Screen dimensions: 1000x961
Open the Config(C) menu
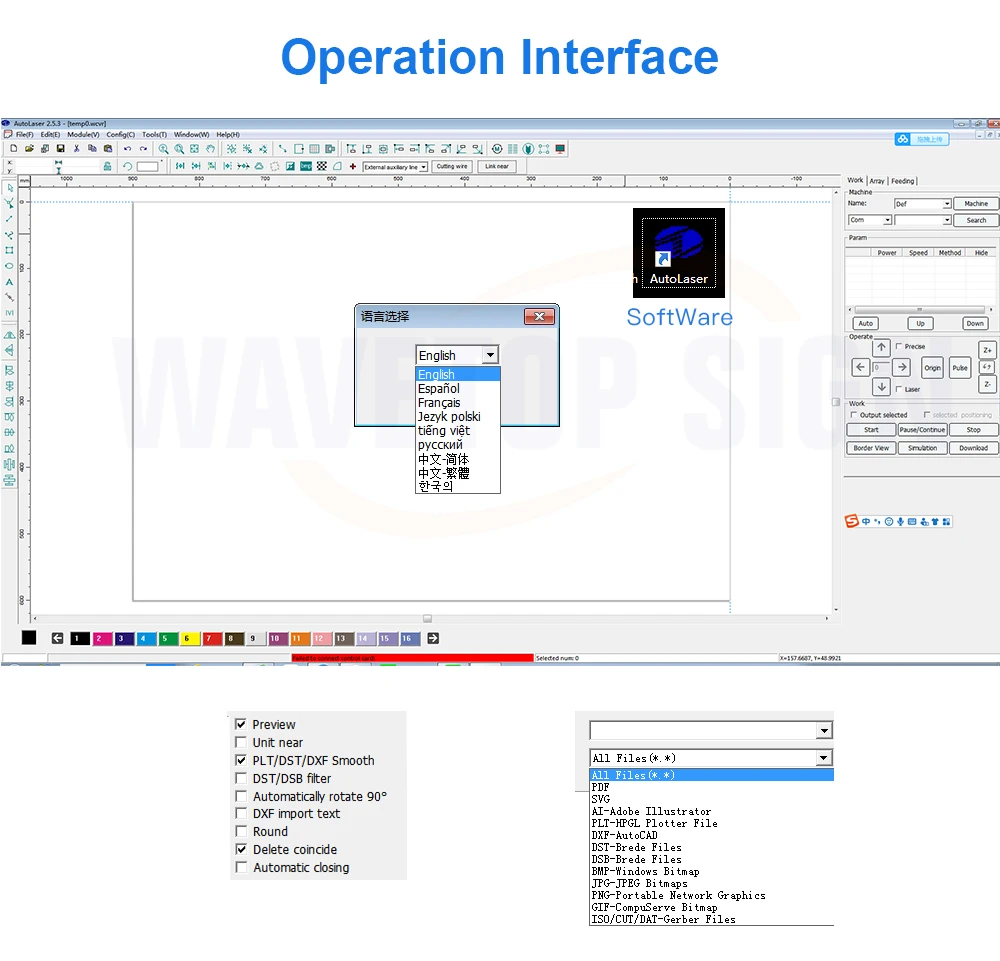121,135
